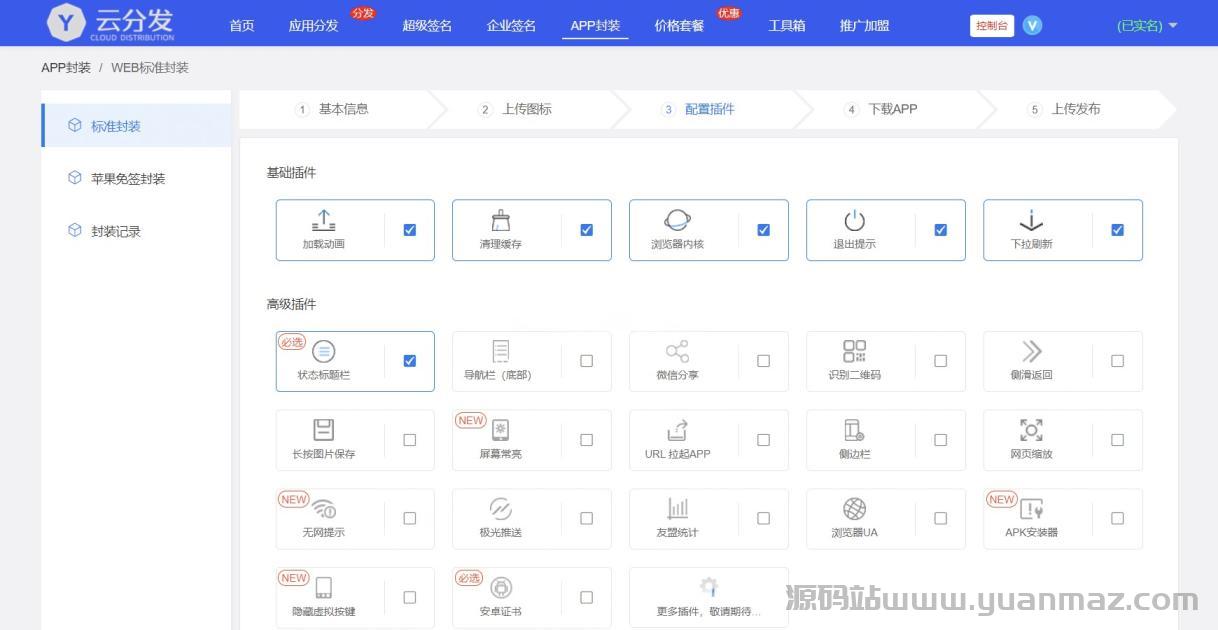This screenshot has height=630, width=1218.
Task: Click the loading animation (加载动画) plugin icon
Action: (324, 220)
